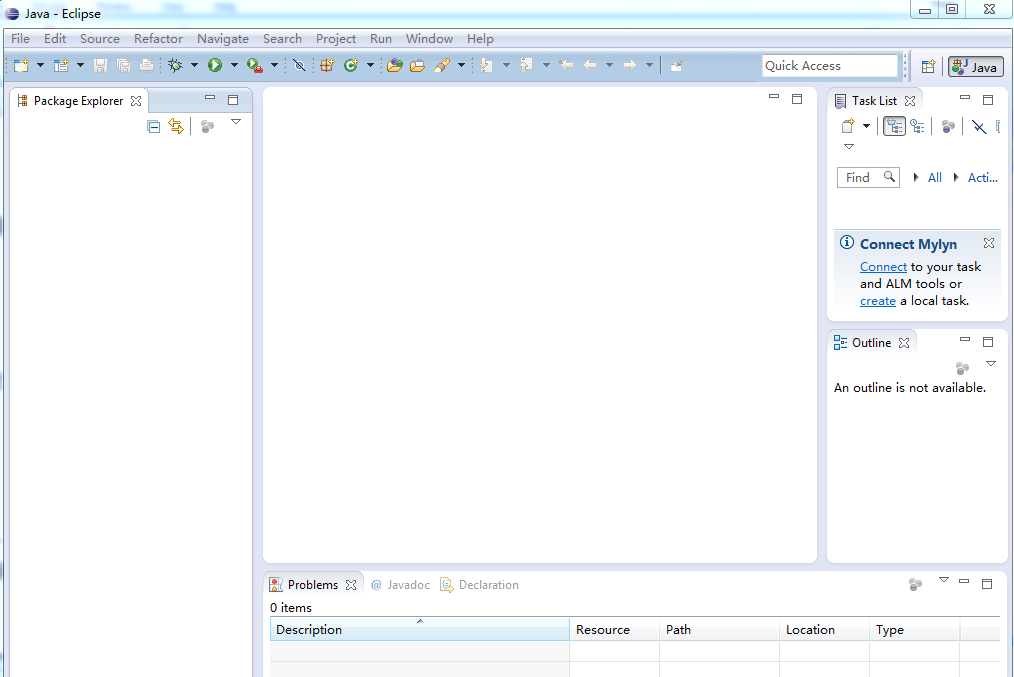This screenshot has height=677, width=1014.
Task: Open the Window menu
Action: click(429, 39)
